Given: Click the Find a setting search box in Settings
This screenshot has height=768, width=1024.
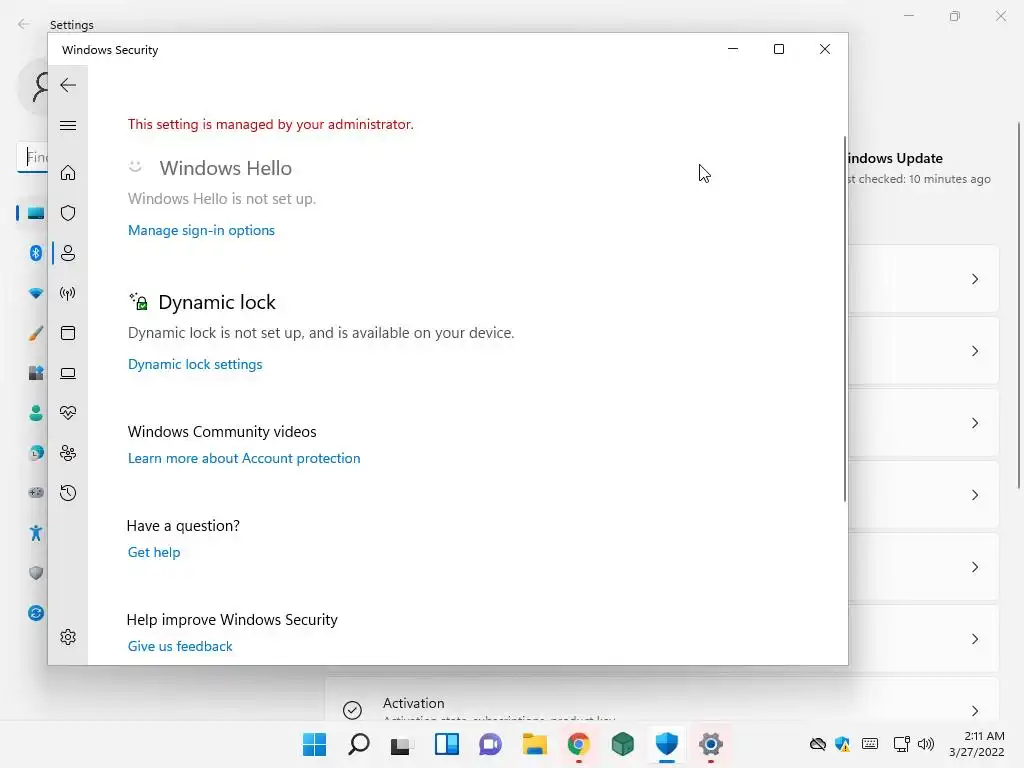Looking at the screenshot, I should coord(32,157).
